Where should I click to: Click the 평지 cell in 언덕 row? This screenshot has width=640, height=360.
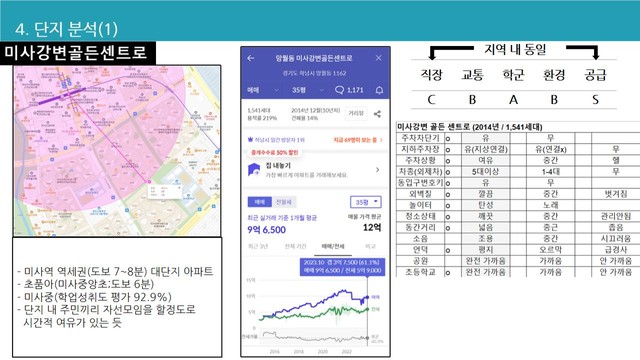(x=485, y=249)
